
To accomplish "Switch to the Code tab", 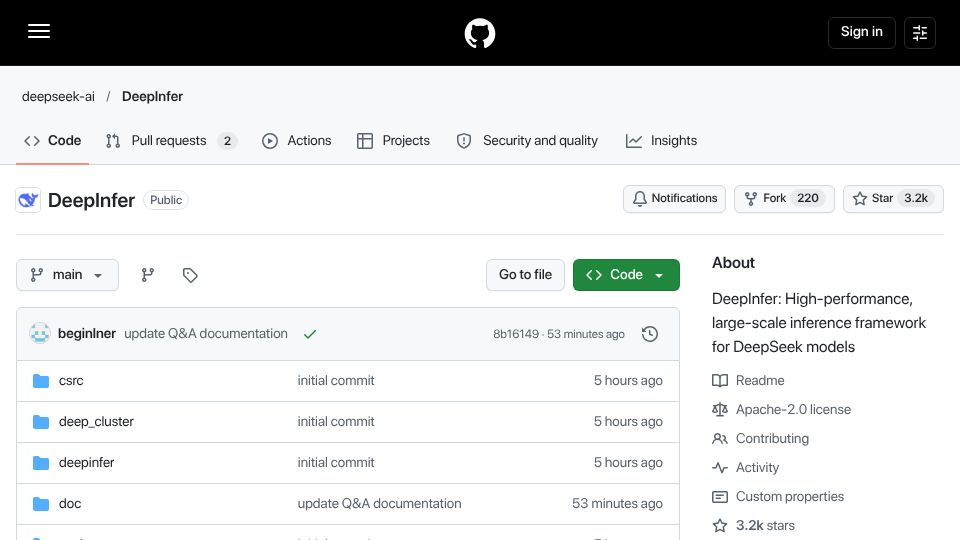I will pyautogui.click(x=53, y=141).
